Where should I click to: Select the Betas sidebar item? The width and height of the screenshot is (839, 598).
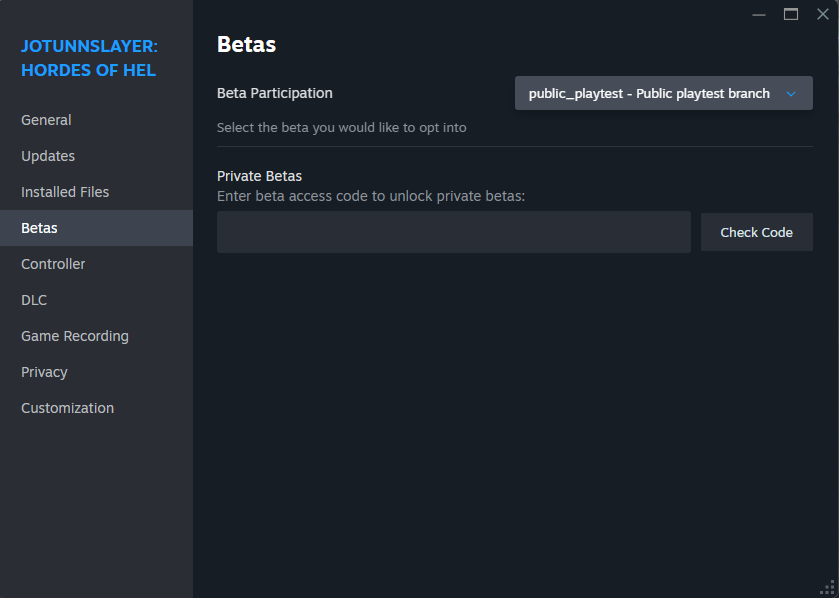[x=96, y=228]
